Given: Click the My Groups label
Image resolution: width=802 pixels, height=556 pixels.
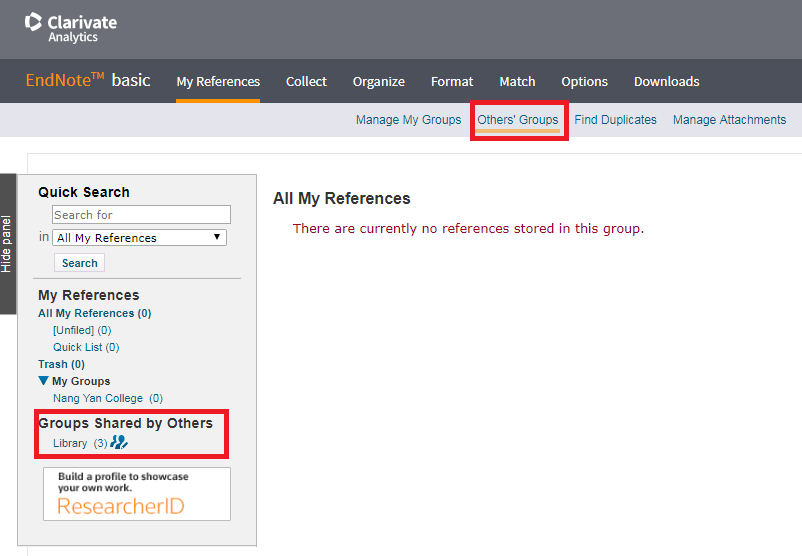Looking at the screenshot, I should tap(81, 381).
